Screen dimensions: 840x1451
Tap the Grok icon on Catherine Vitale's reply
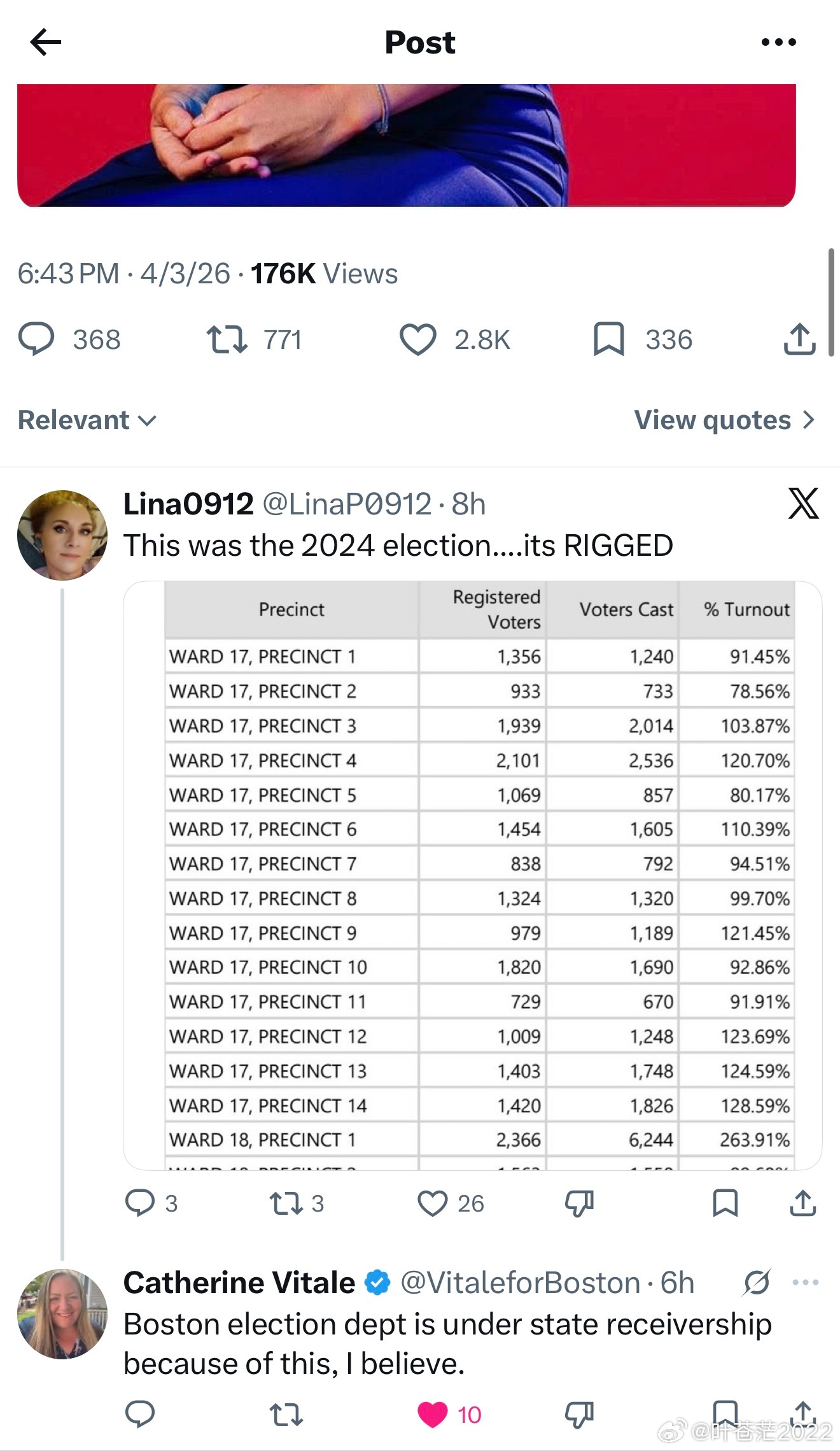click(x=757, y=1283)
